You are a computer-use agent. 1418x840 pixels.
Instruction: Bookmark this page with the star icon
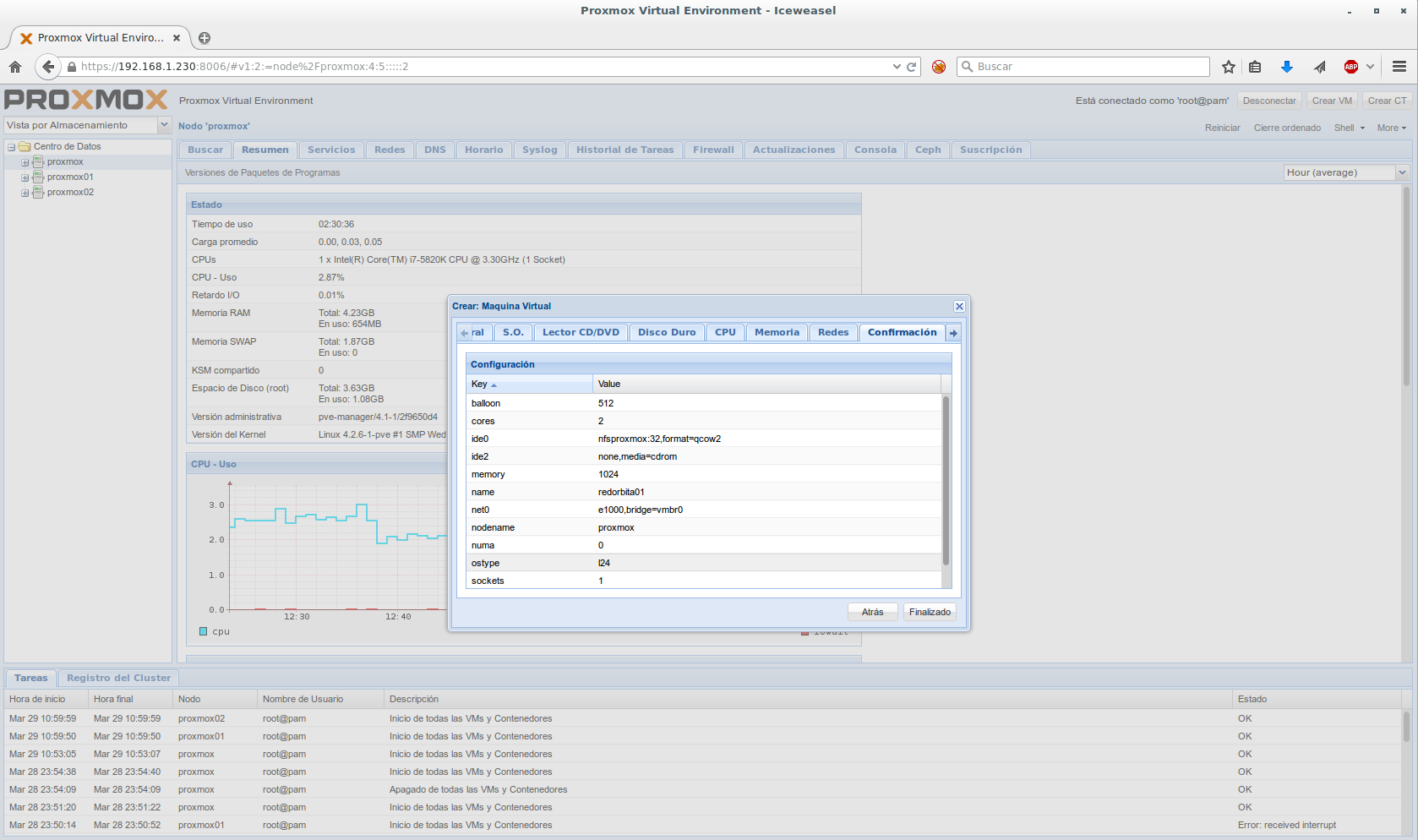tap(1229, 67)
